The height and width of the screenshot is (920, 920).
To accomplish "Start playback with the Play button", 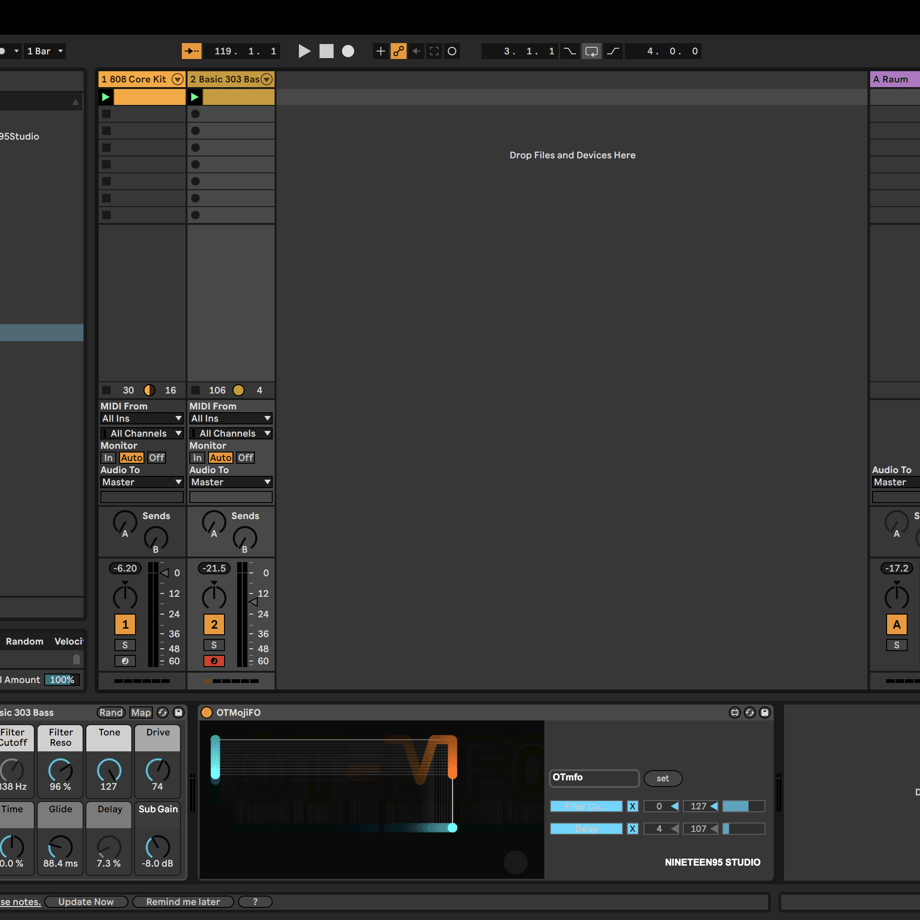I will tap(304, 51).
